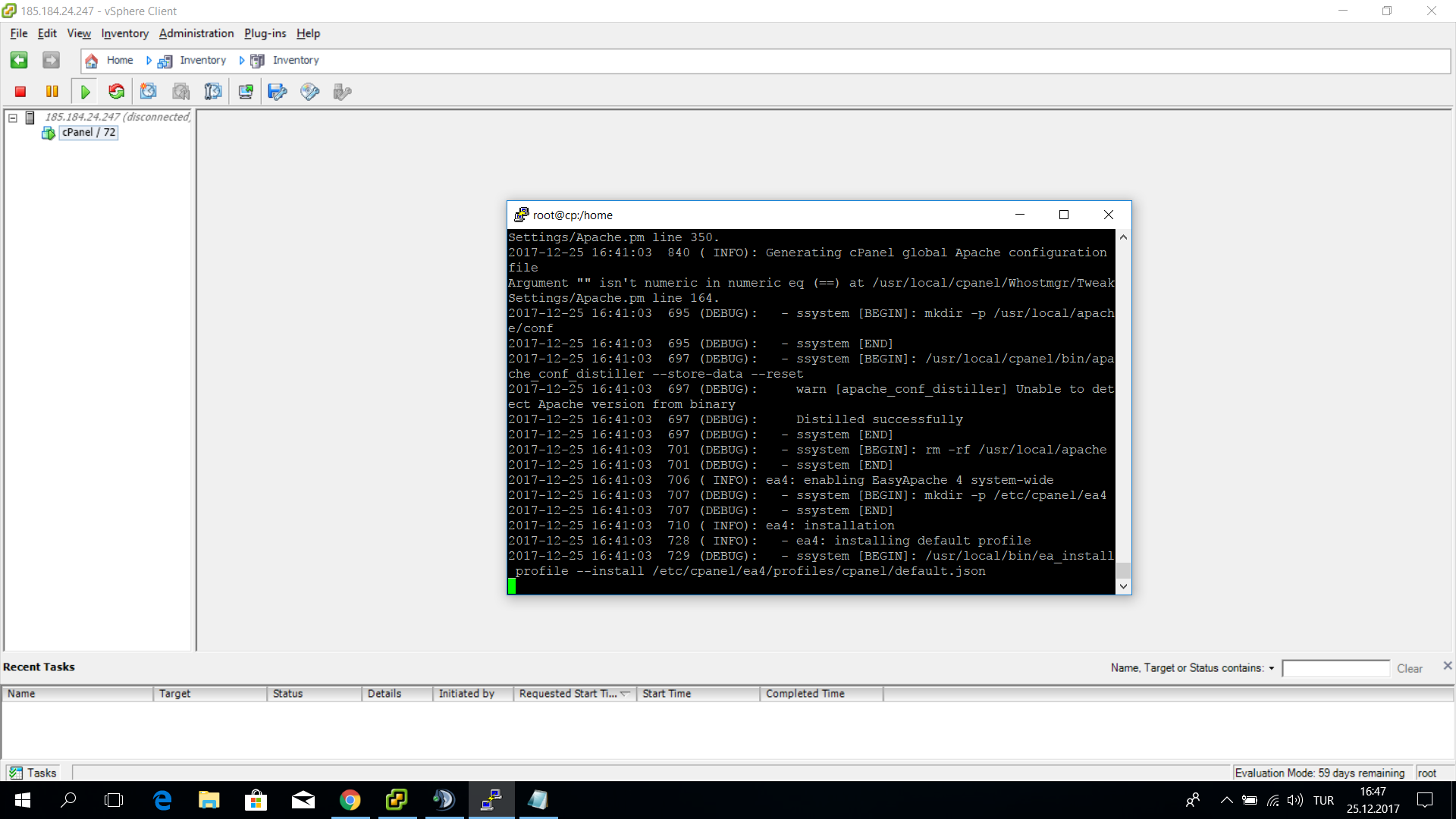1456x819 pixels.
Task: Show hidden system tray icons
Action: coord(1226,800)
